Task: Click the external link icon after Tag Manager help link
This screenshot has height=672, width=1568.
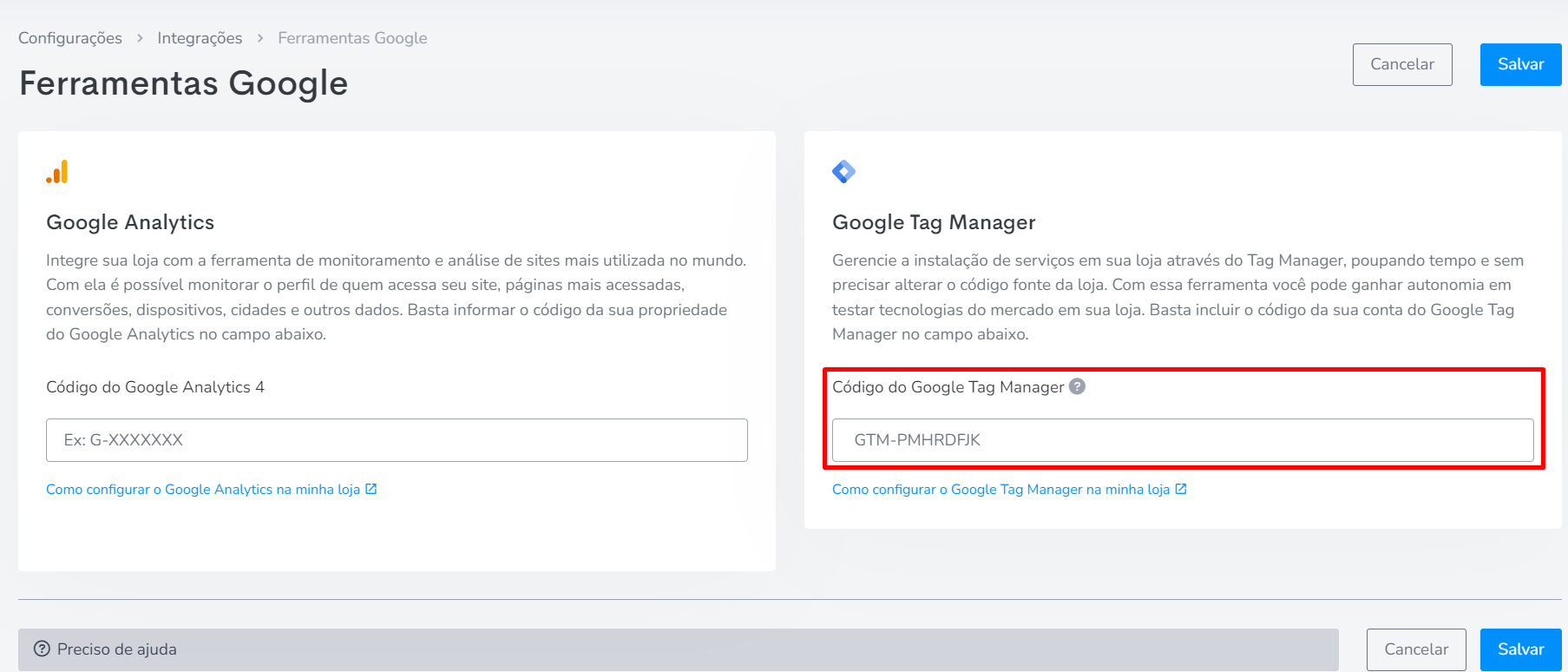Action: [1181, 489]
